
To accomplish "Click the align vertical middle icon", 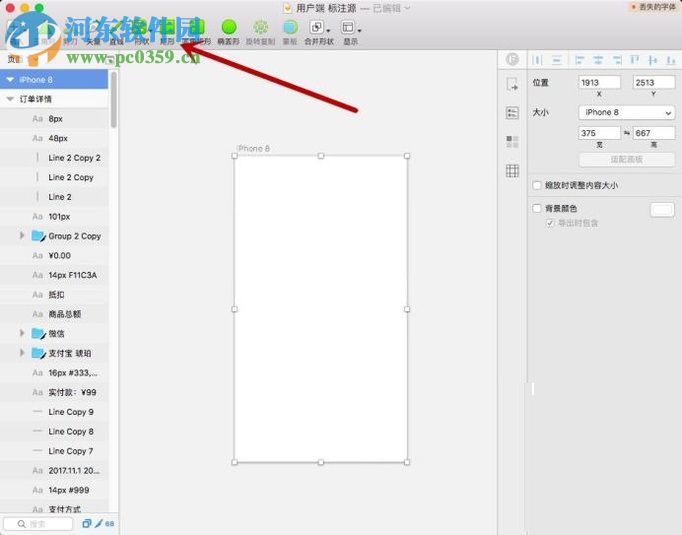I will (x=652, y=60).
